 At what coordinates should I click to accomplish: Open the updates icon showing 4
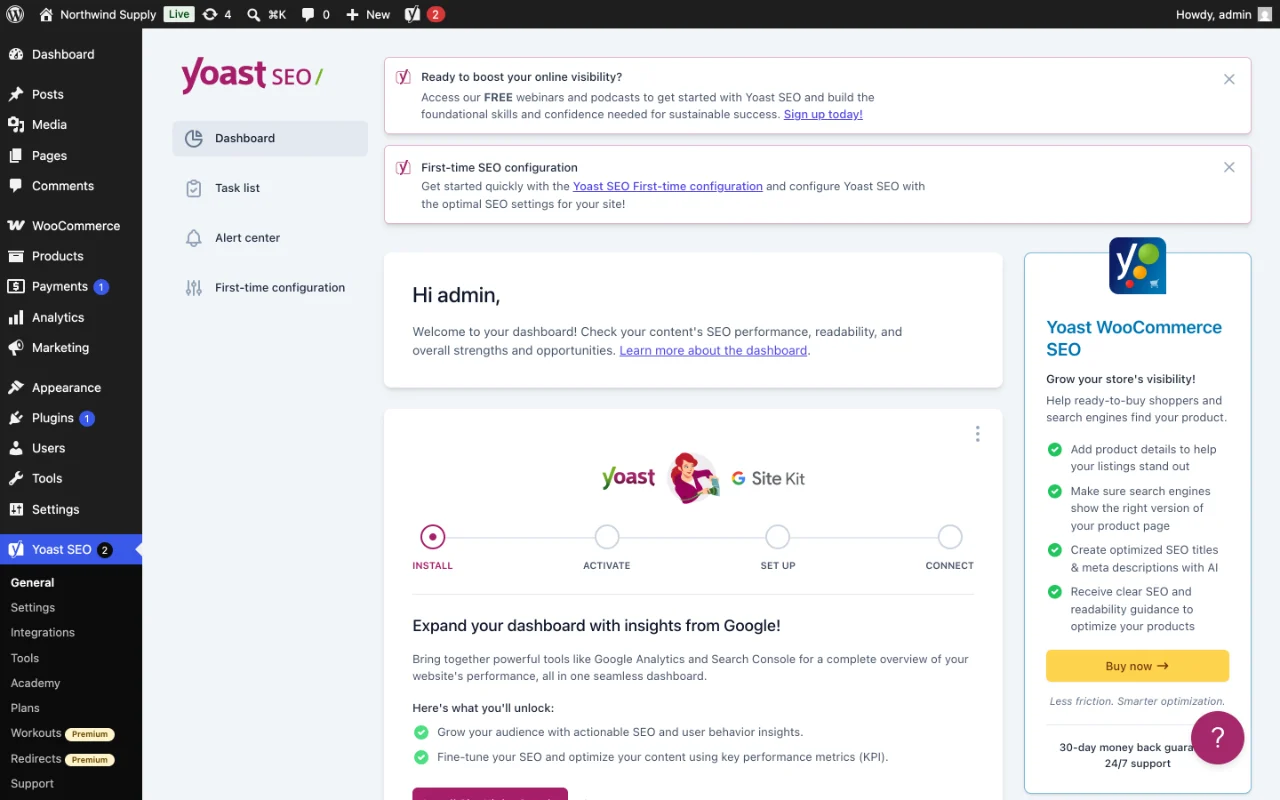coord(216,14)
